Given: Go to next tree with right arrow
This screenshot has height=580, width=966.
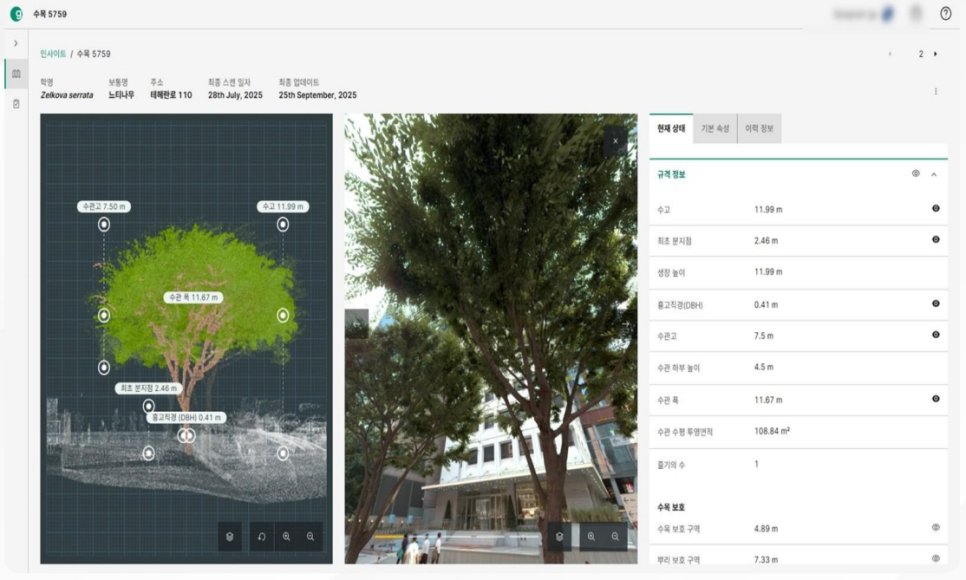Looking at the screenshot, I should 935,54.
